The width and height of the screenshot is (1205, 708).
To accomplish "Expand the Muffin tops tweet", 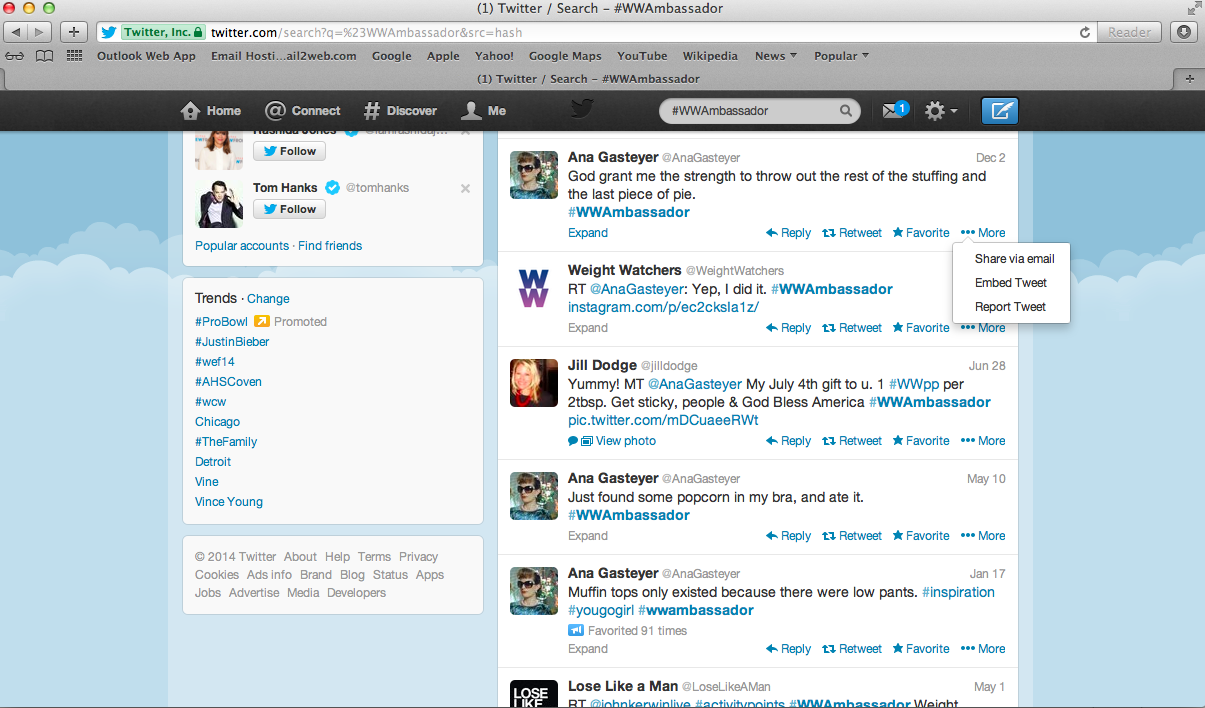I will pyautogui.click(x=588, y=649).
